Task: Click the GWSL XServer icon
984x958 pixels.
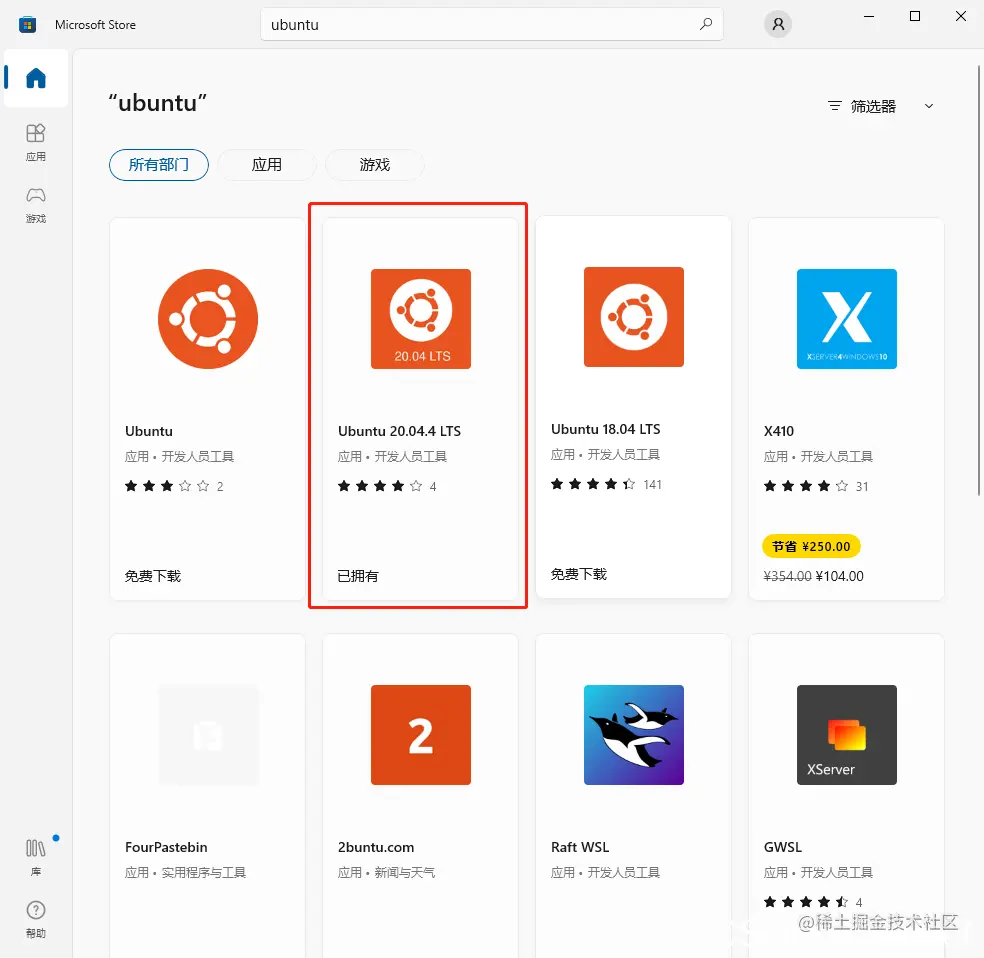Action: pyautogui.click(x=847, y=735)
